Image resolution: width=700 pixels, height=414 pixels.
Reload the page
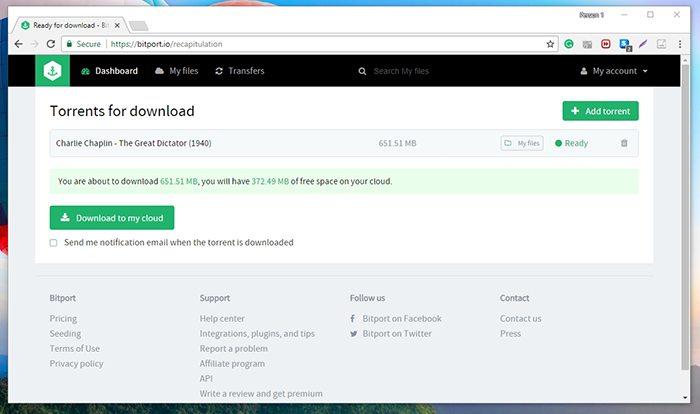coord(51,44)
